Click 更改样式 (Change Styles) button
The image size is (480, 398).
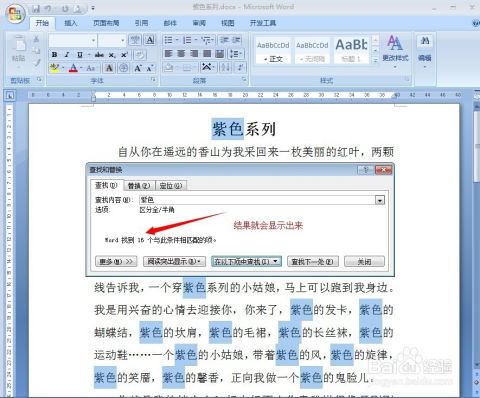pyautogui.click(x=395, y=51)
